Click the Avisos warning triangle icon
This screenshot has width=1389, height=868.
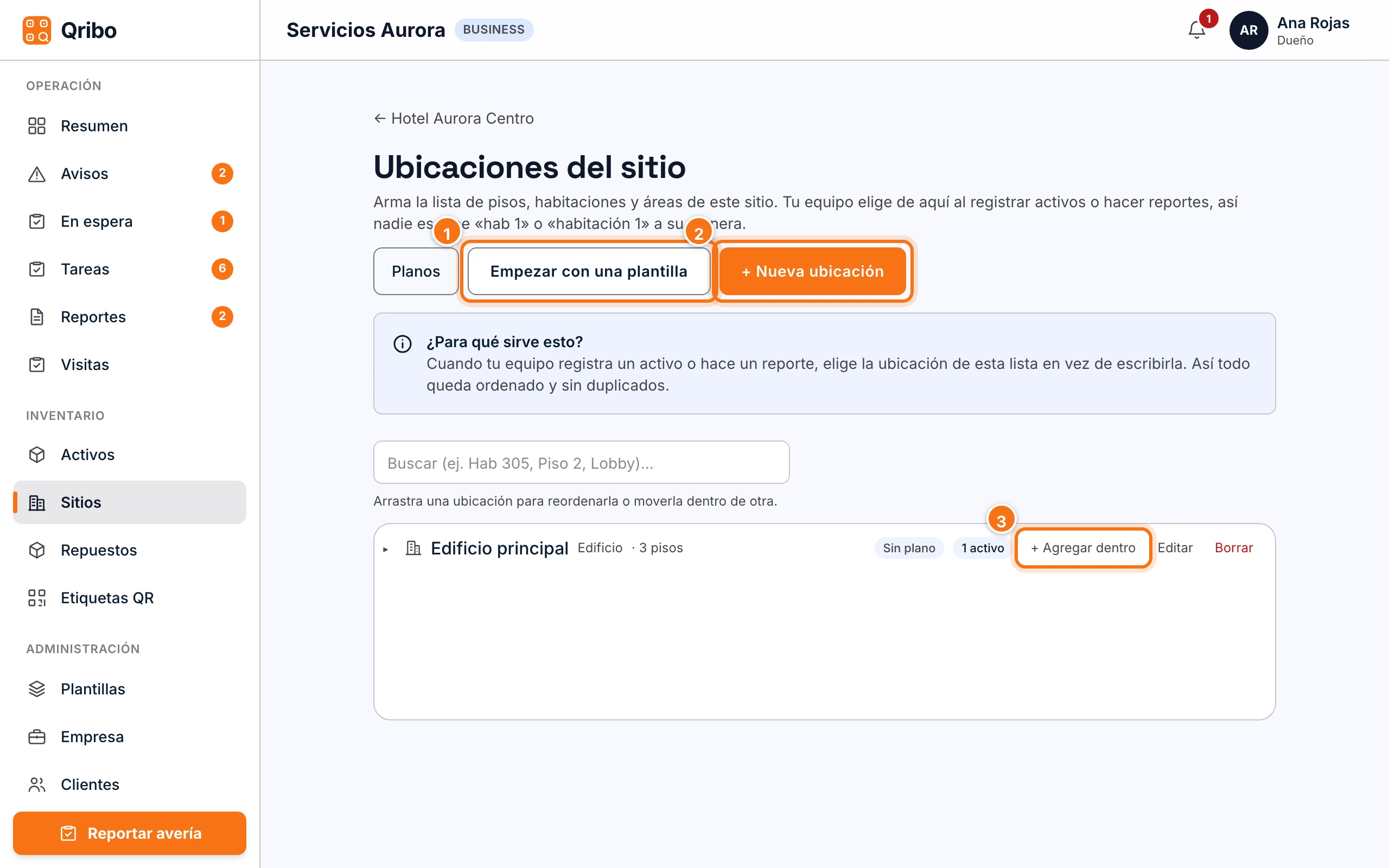(x=37, y=174)
